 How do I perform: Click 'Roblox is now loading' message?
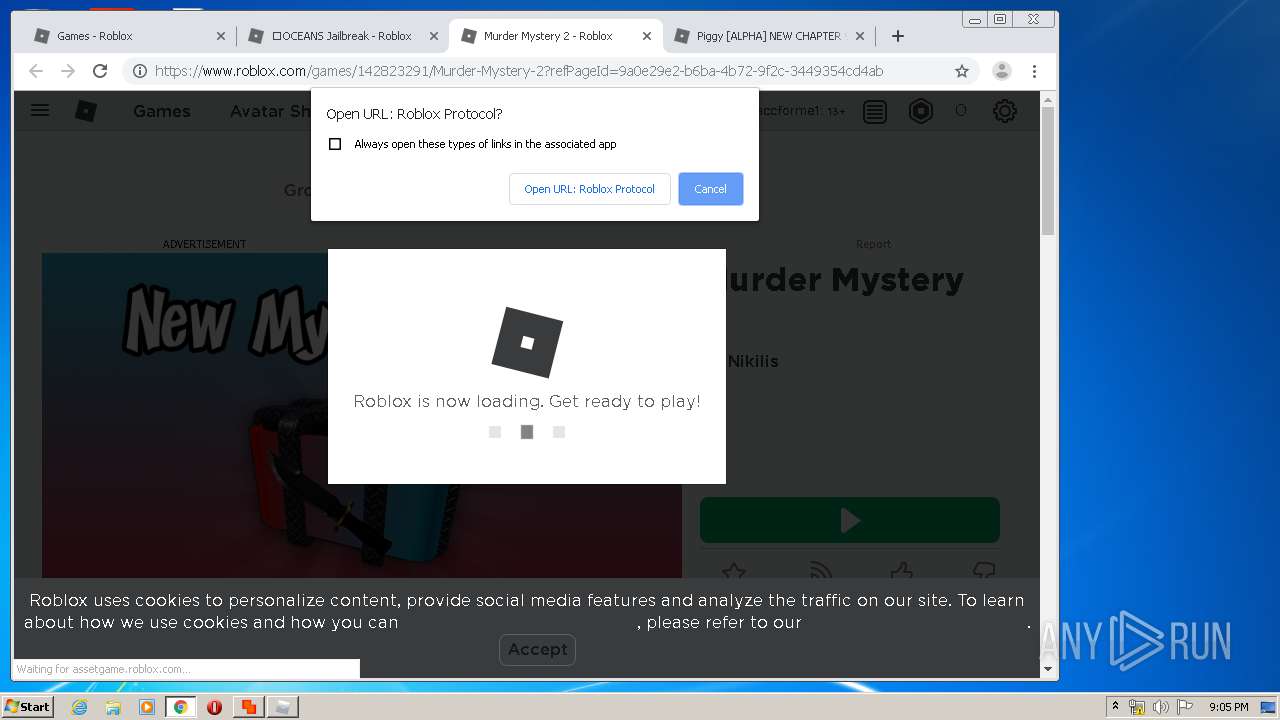pos(527,401)
